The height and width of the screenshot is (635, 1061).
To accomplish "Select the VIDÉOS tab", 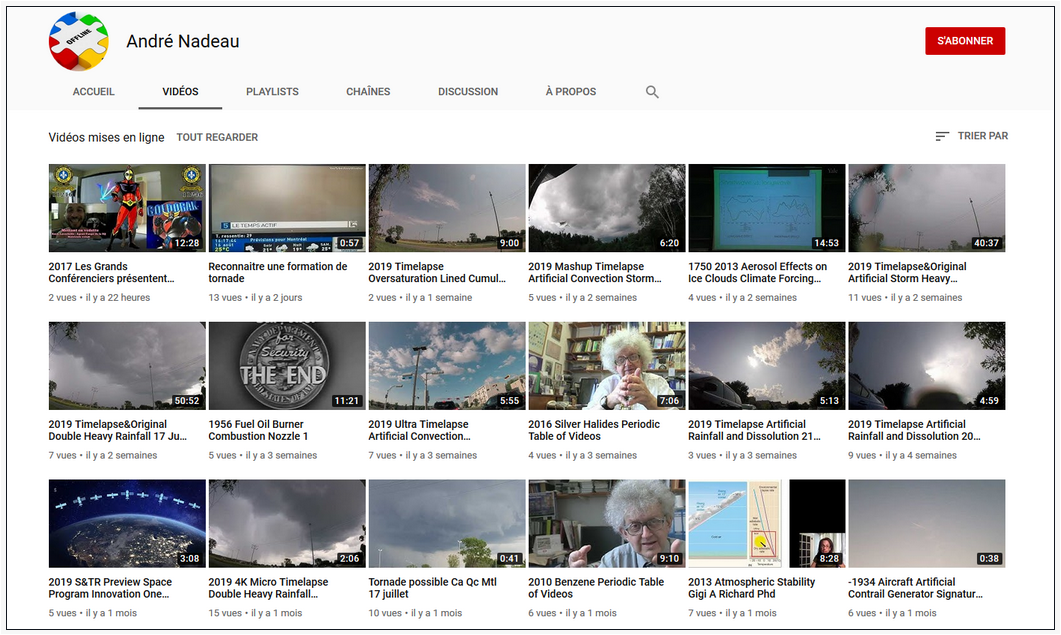I will coord(180,91).
